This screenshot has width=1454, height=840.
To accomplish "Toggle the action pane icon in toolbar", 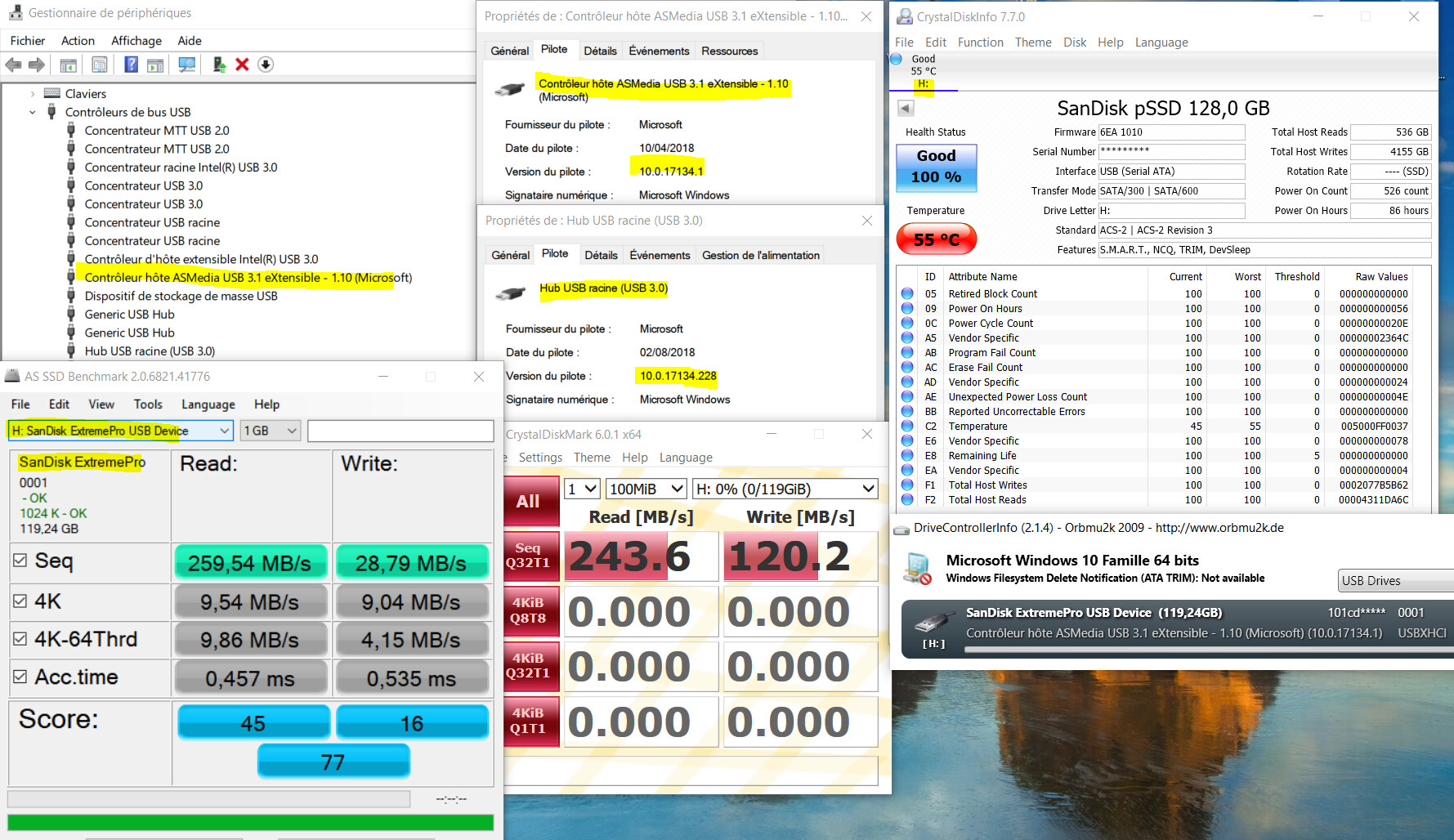I will point(155,65).
